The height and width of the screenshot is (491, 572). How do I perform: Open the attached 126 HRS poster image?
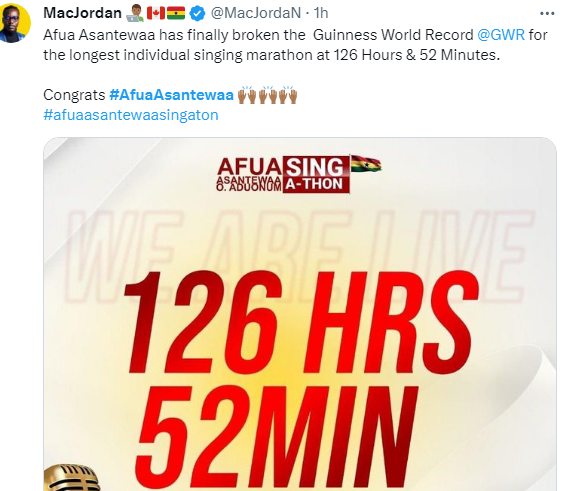pyautogui.click(x=300, y=314)
